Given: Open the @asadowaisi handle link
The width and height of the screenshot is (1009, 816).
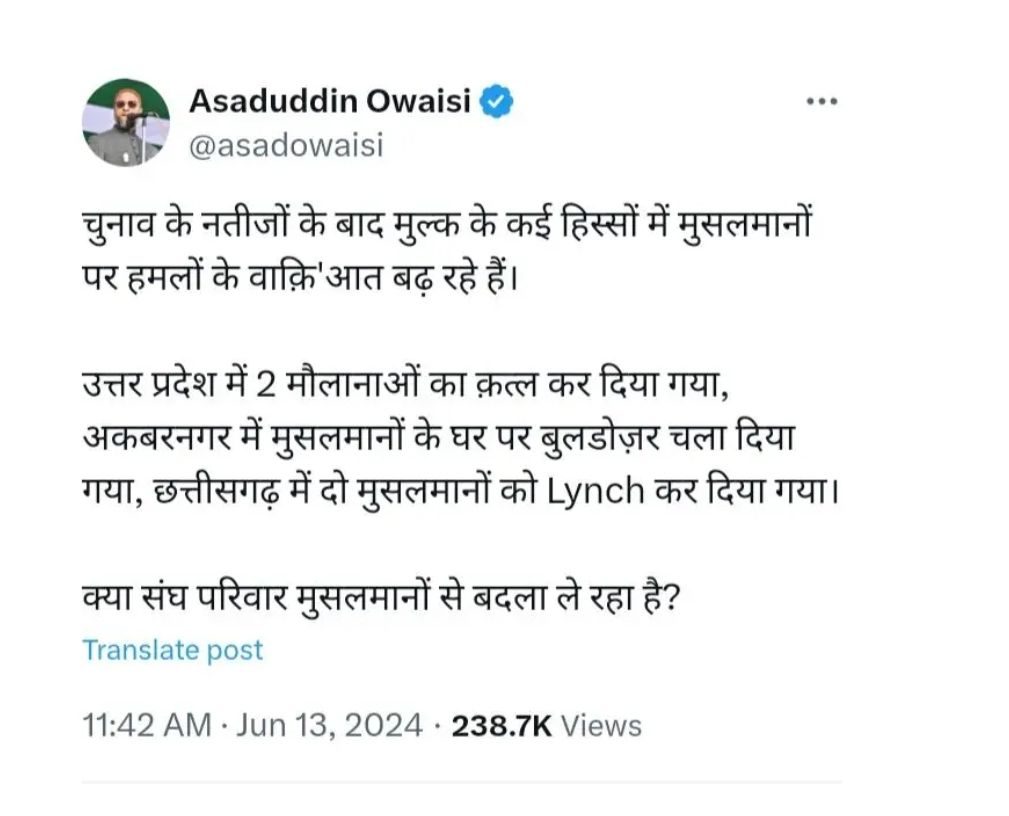Looking at the screenshot, I should click(x=286, y=145).
